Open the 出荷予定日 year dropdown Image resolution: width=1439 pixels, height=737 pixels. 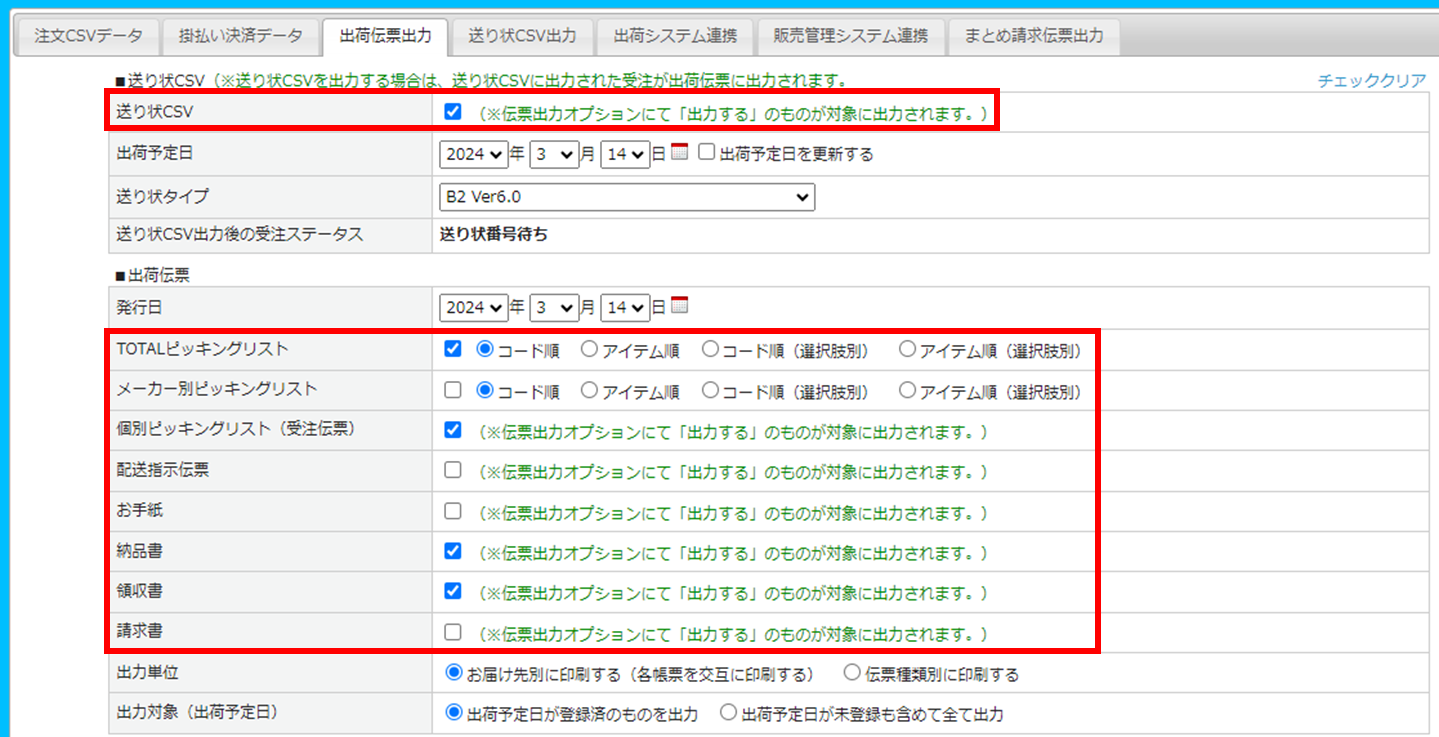pos(473,155)
